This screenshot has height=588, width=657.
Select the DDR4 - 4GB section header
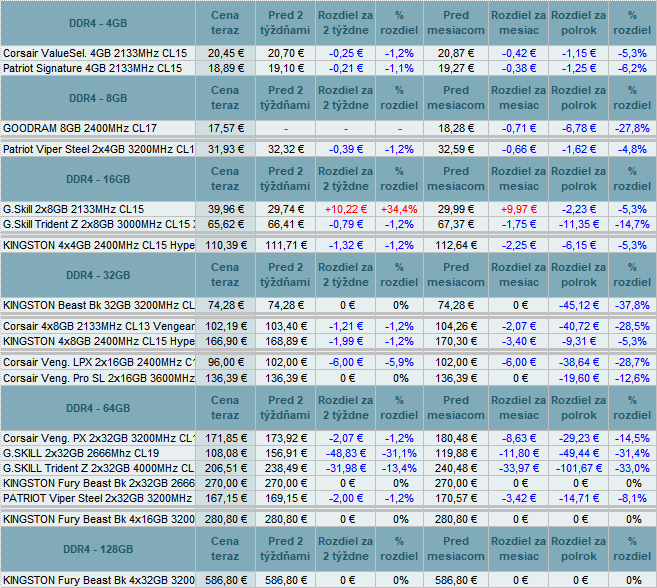coord(98,23)
